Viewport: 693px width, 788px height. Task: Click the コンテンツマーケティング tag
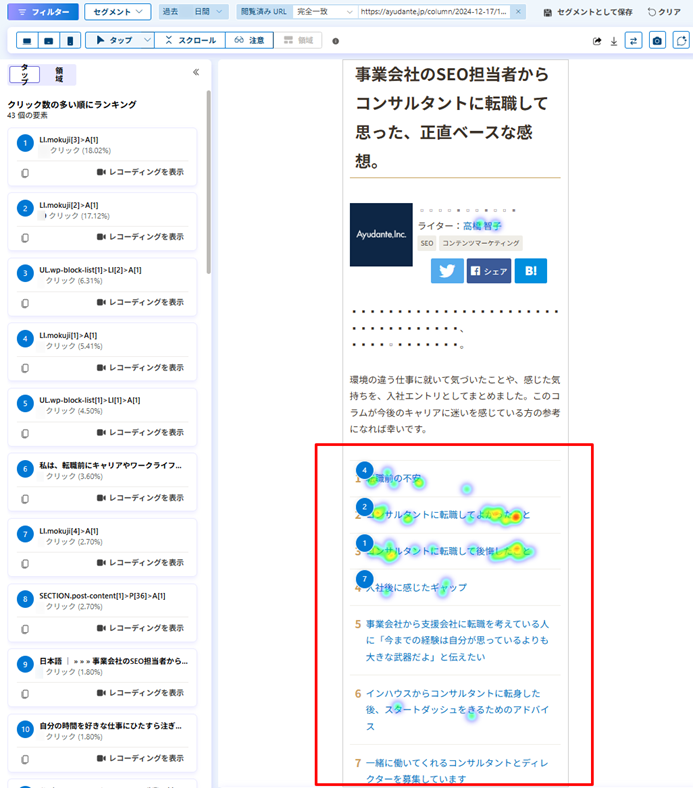point(481,243)
